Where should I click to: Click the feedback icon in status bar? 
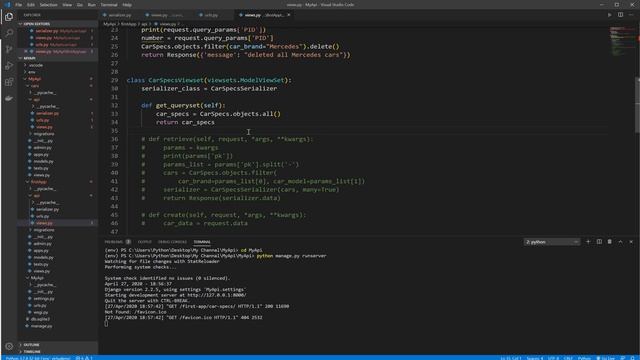coord(623,358)
